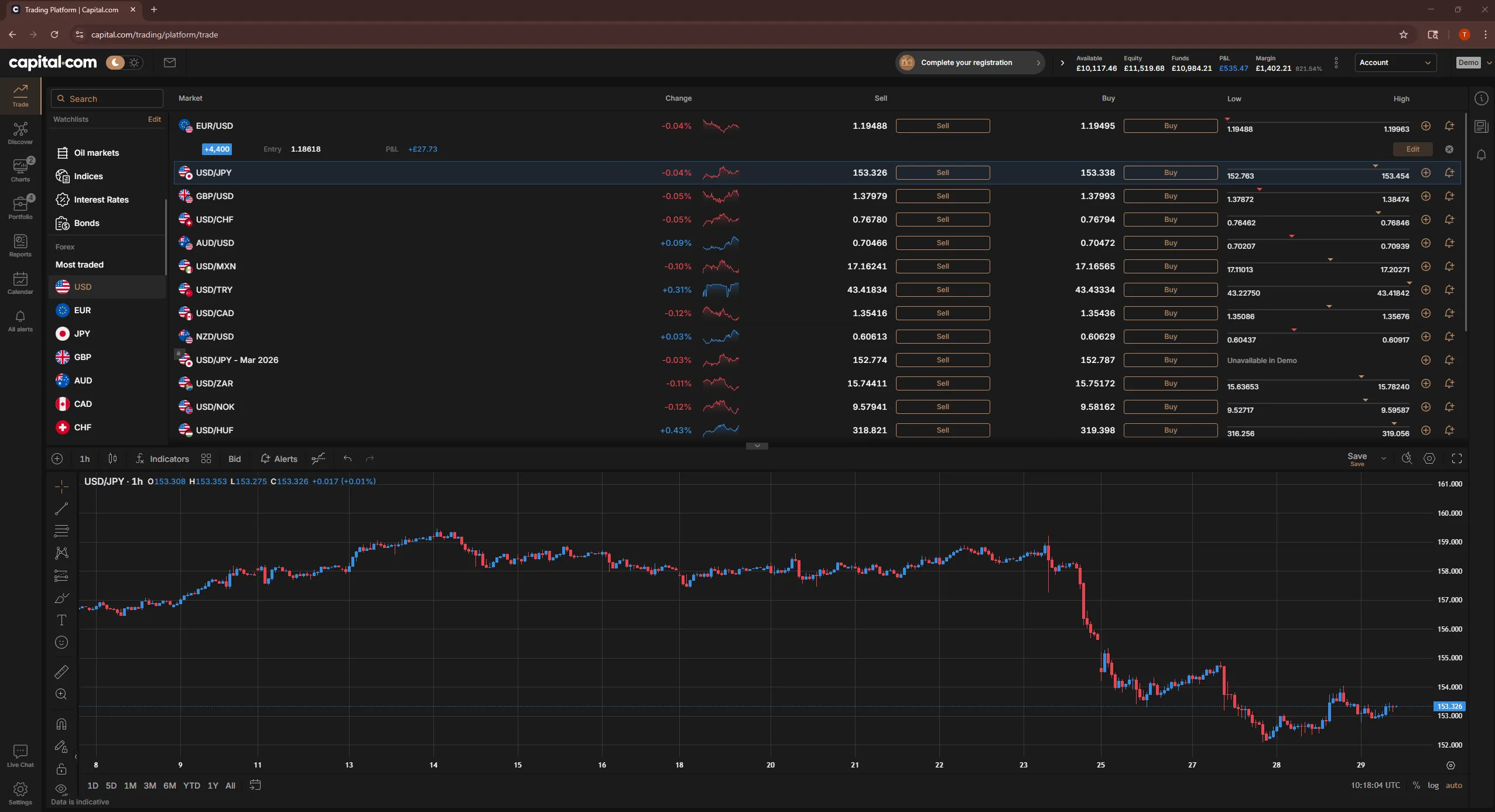Activate the zoom-in tool on the chart
This screenshot has height=812, width=1495.
(61, 694)
